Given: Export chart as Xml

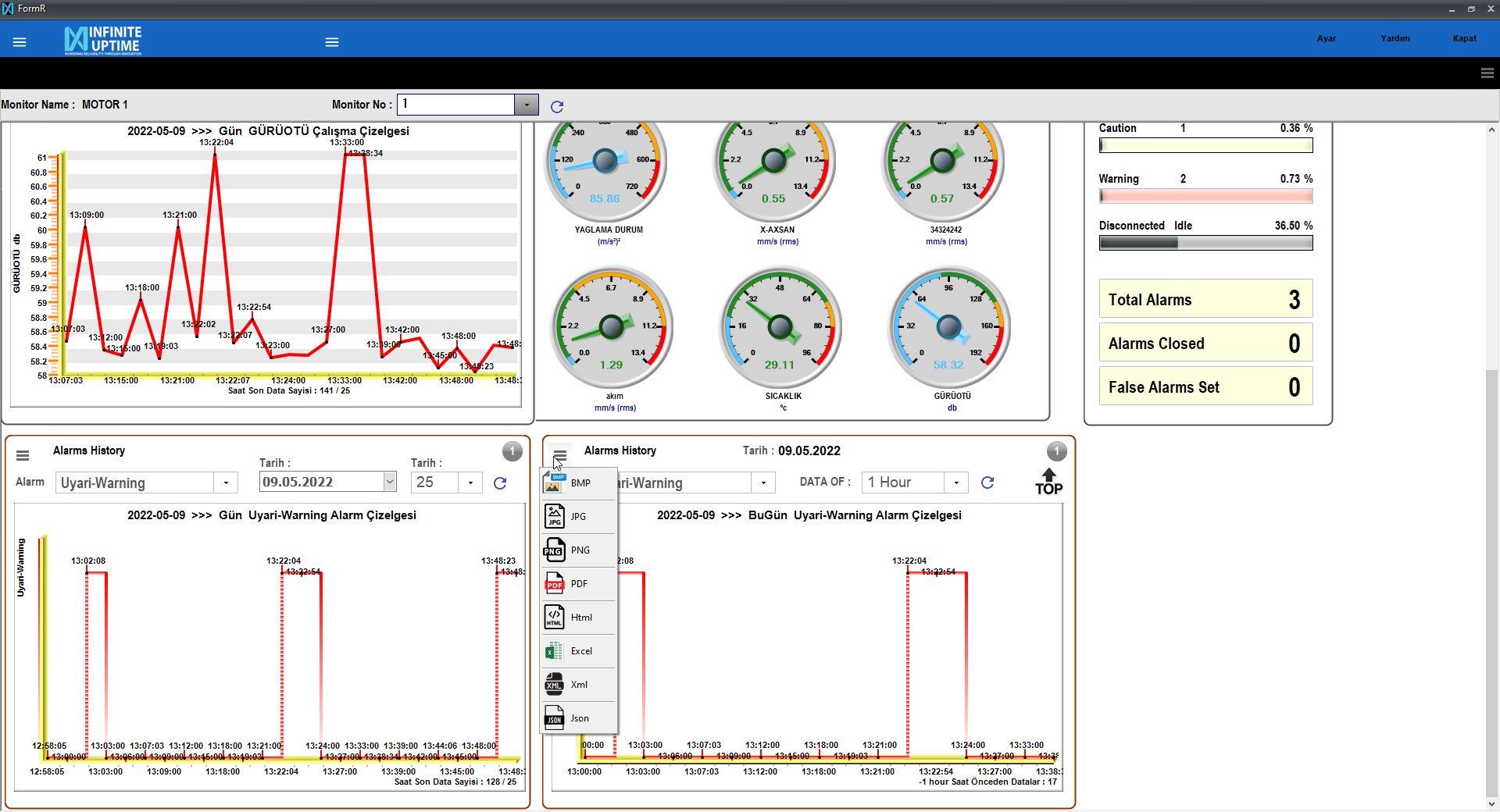Looking at the screenshot, I should pyautogui.click(x=579, y=685).
